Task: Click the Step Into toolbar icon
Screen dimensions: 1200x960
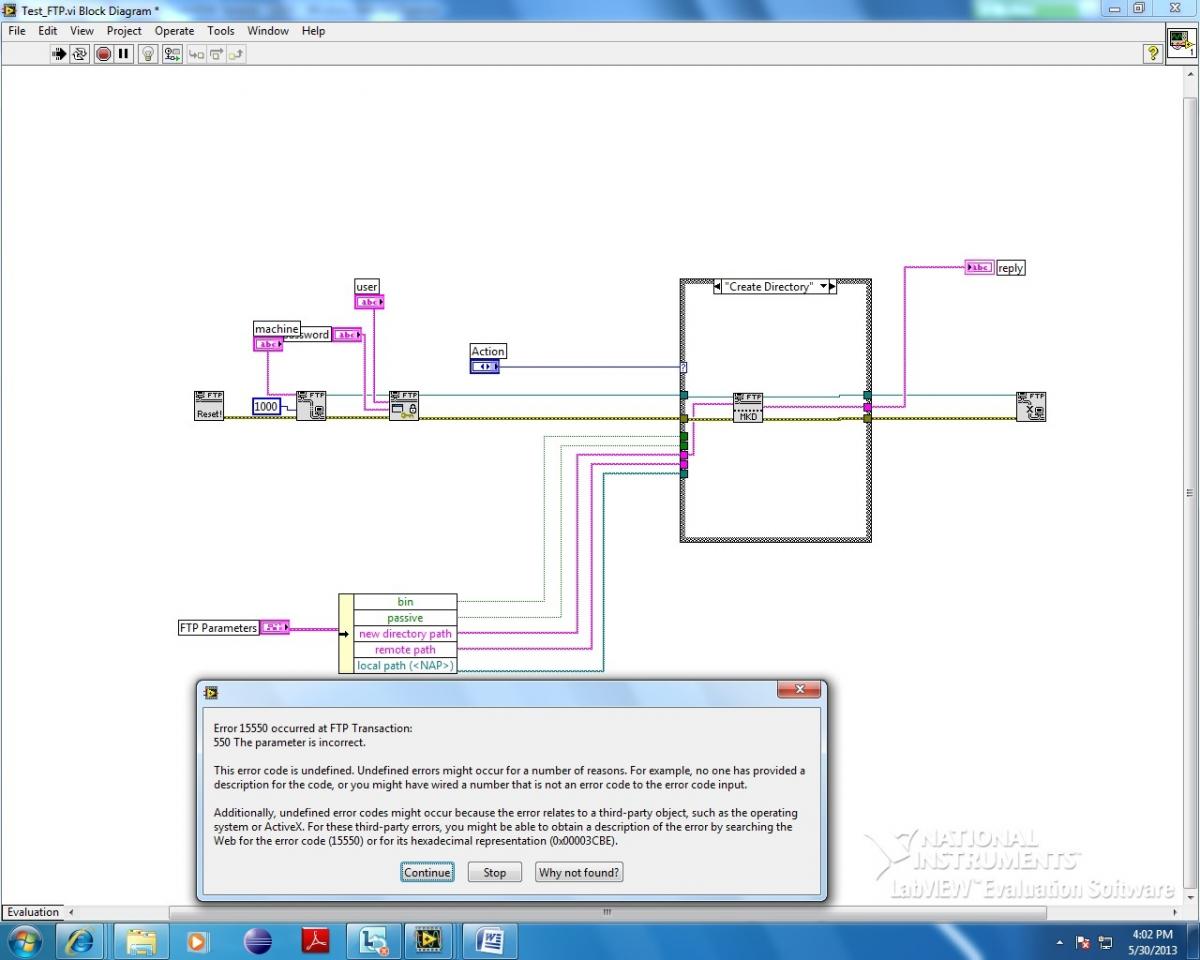Action: [196, 54]
